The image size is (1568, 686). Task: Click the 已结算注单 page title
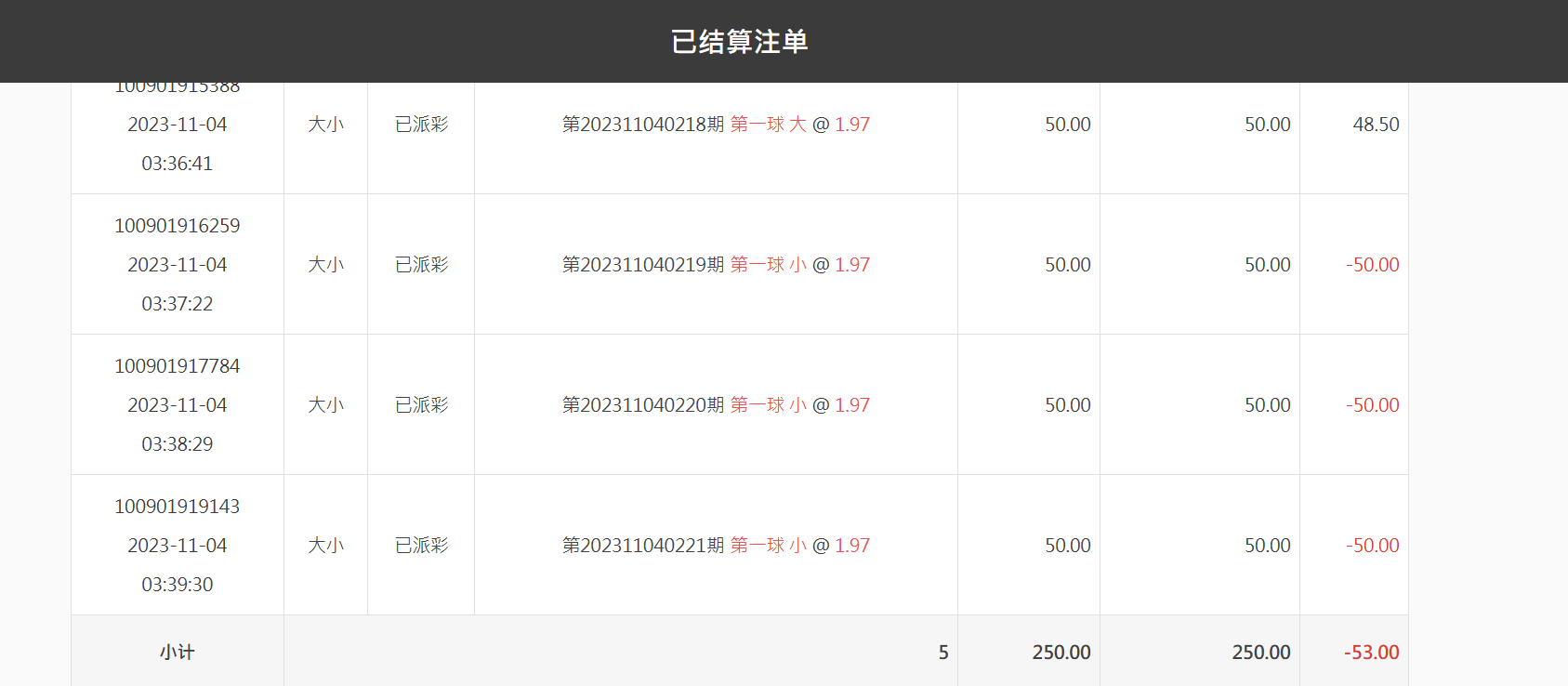coord(740,42)
